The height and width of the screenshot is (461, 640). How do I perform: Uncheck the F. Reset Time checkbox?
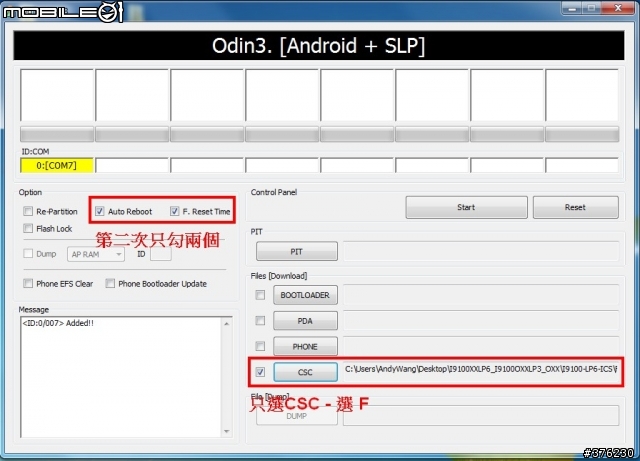[174, 211]
